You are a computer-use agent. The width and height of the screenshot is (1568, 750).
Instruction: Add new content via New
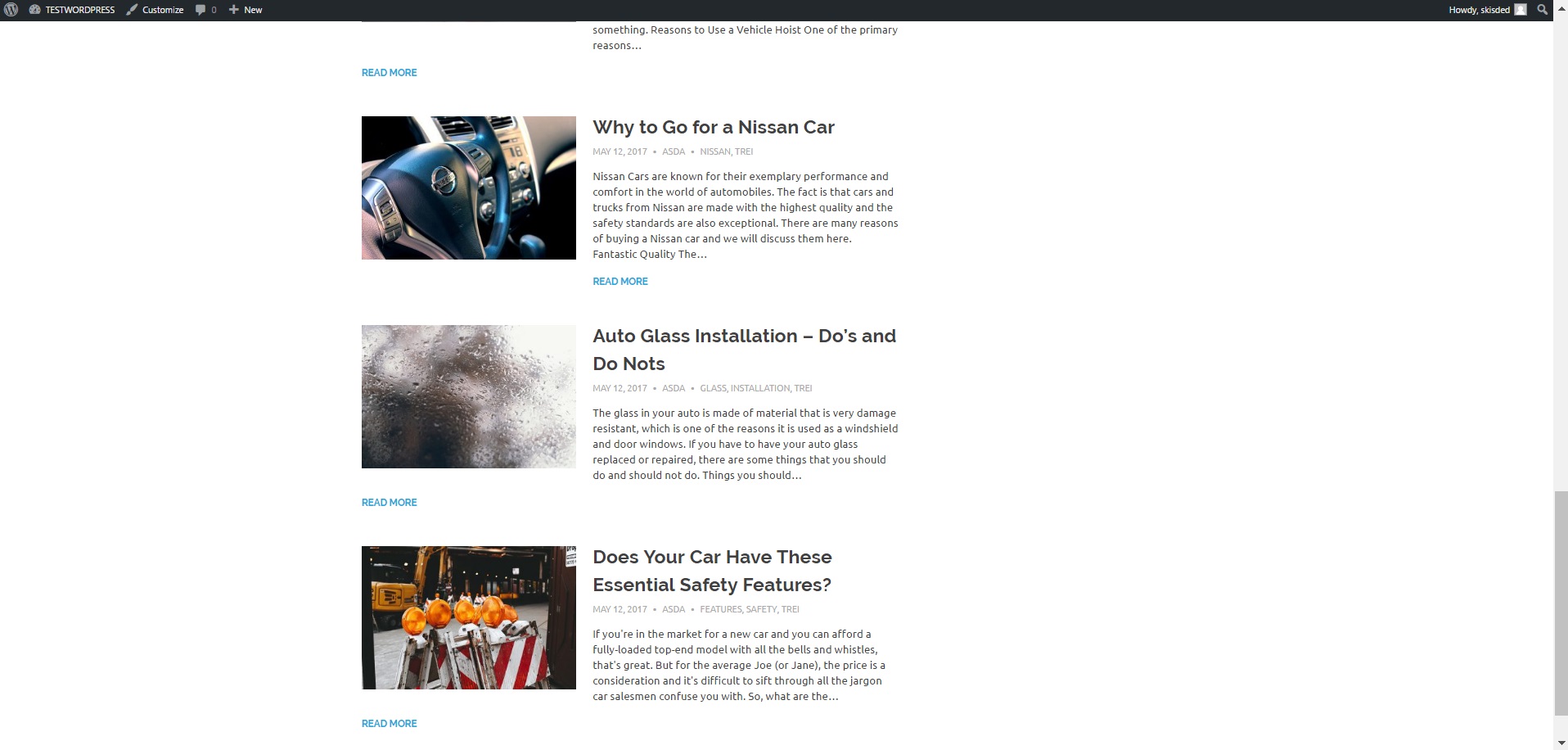246,10
